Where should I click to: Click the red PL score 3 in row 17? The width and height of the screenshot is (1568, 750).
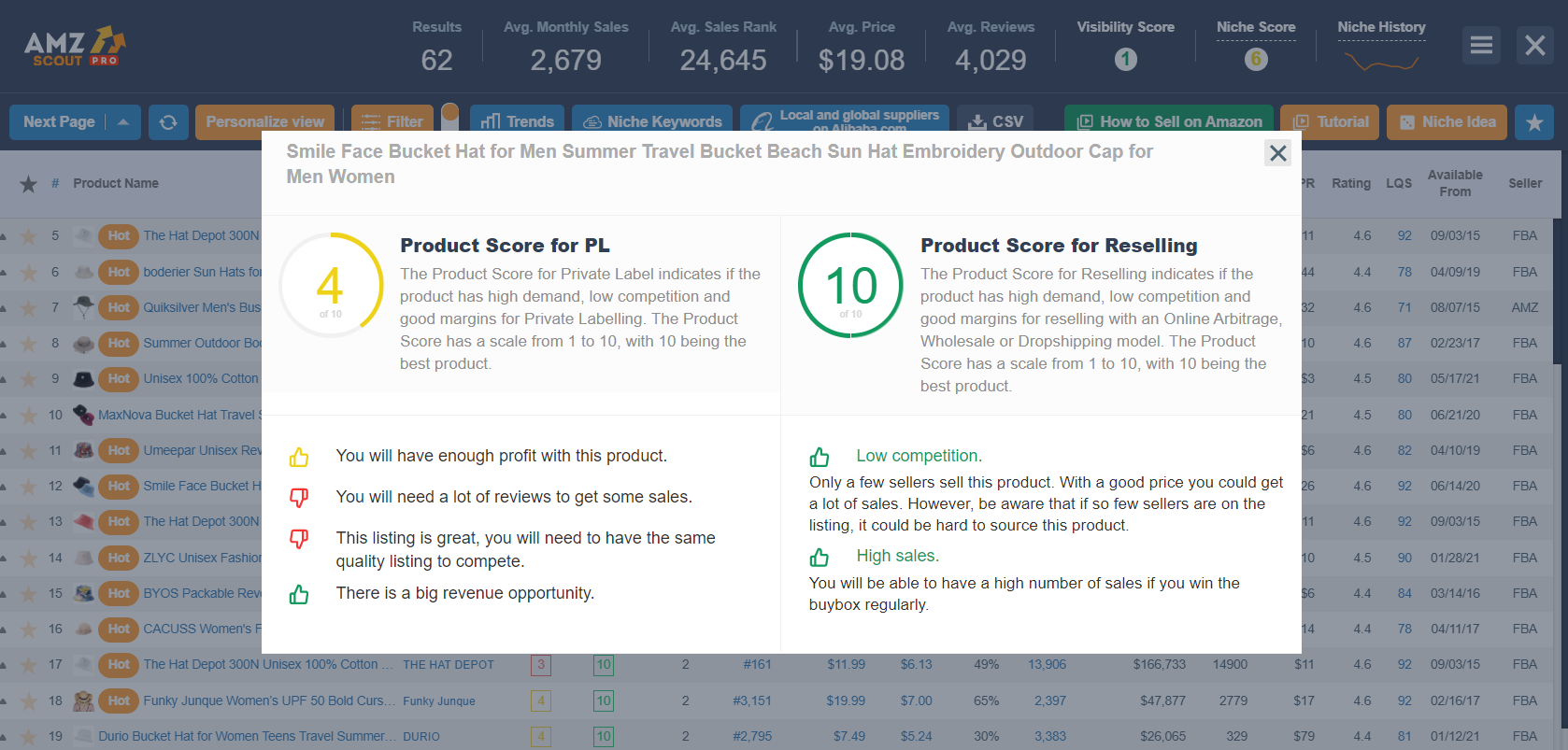[x=540, y=665]
